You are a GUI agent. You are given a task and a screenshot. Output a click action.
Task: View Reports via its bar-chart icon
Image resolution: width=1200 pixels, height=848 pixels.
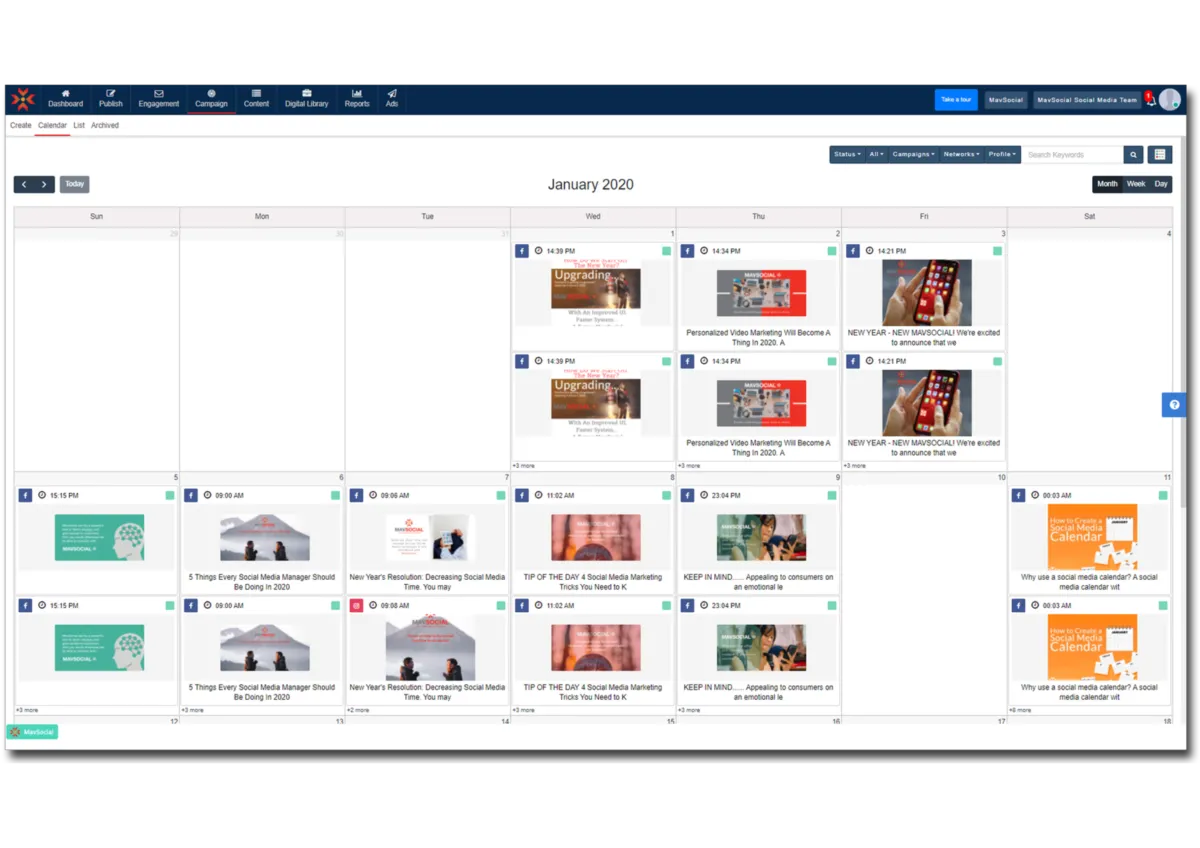[357, 98]
